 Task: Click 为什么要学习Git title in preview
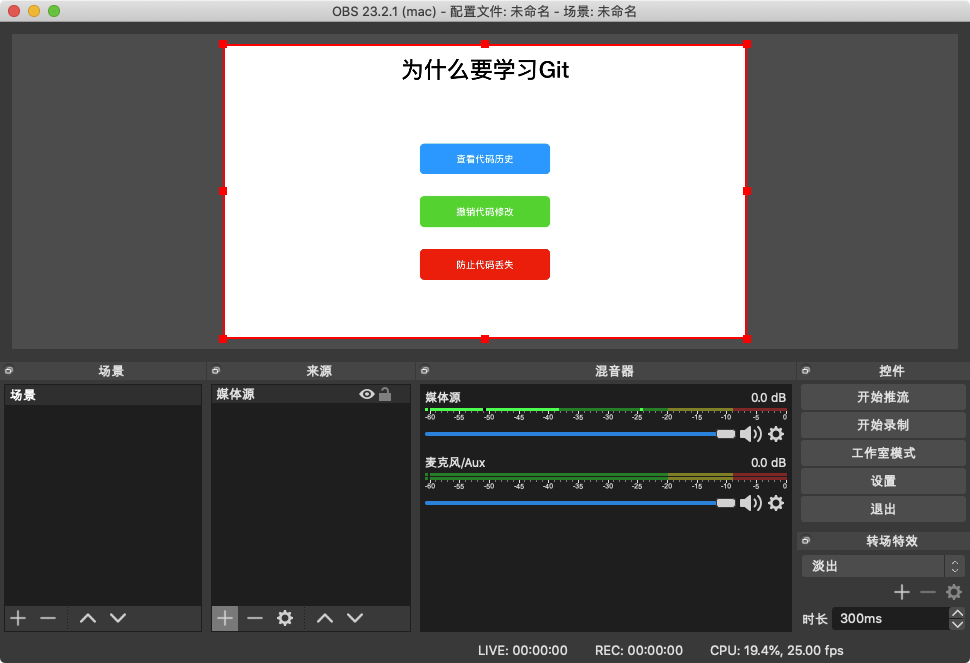(x=485, y=70)
